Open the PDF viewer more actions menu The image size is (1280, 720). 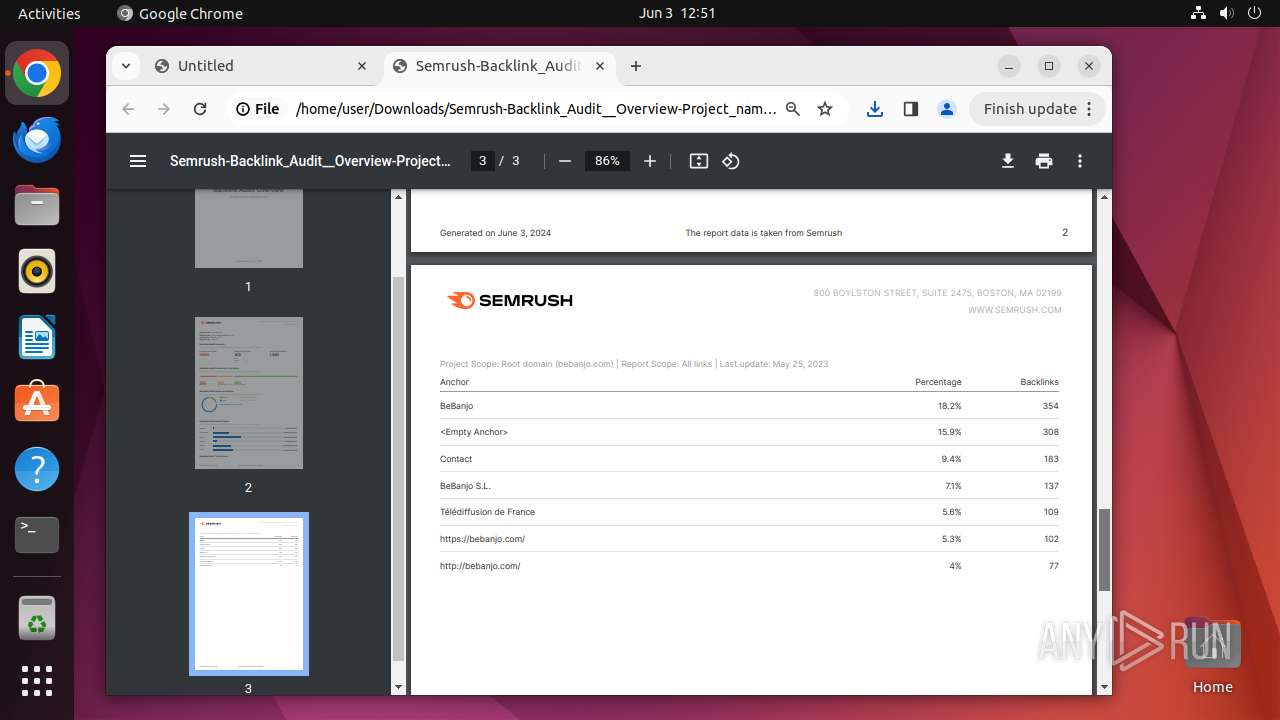point(1080,161)
